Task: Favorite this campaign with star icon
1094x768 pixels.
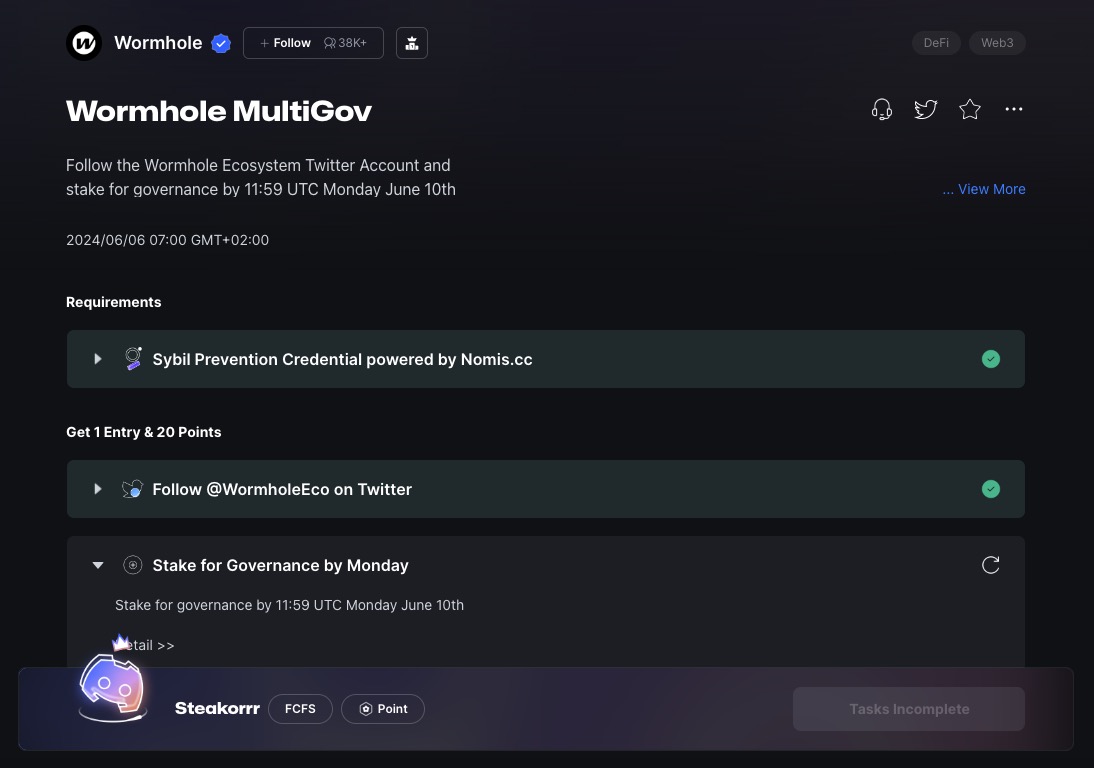Action: point(970,109)
